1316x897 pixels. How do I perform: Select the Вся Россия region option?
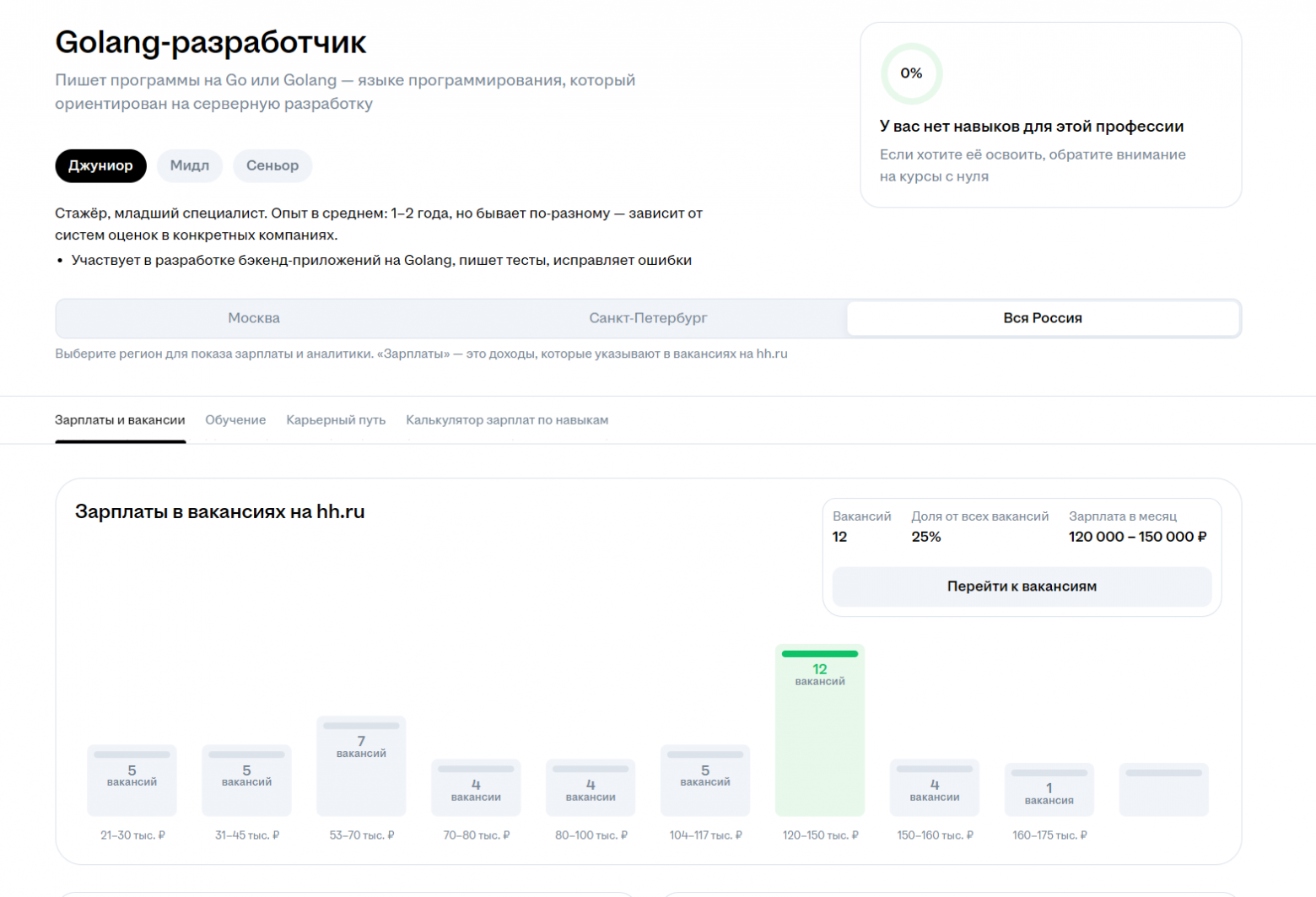(1042, 318)
